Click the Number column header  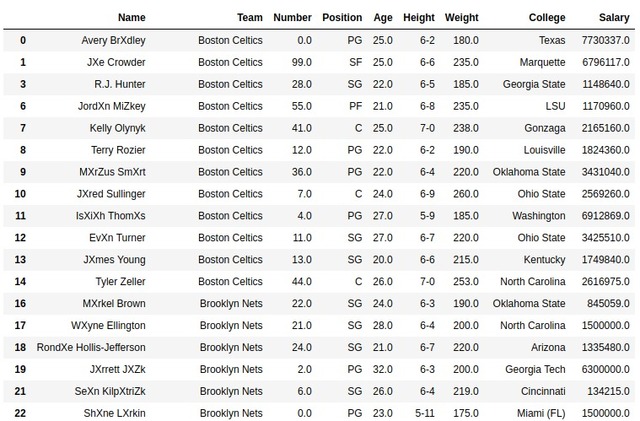(292, 17)
